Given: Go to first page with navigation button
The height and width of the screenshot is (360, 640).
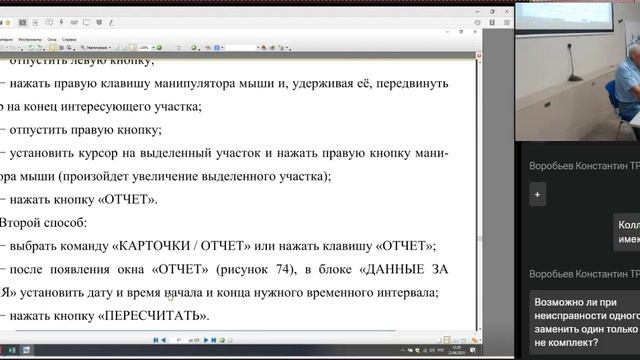Looking at the screenshot, I should click(156, 340).
